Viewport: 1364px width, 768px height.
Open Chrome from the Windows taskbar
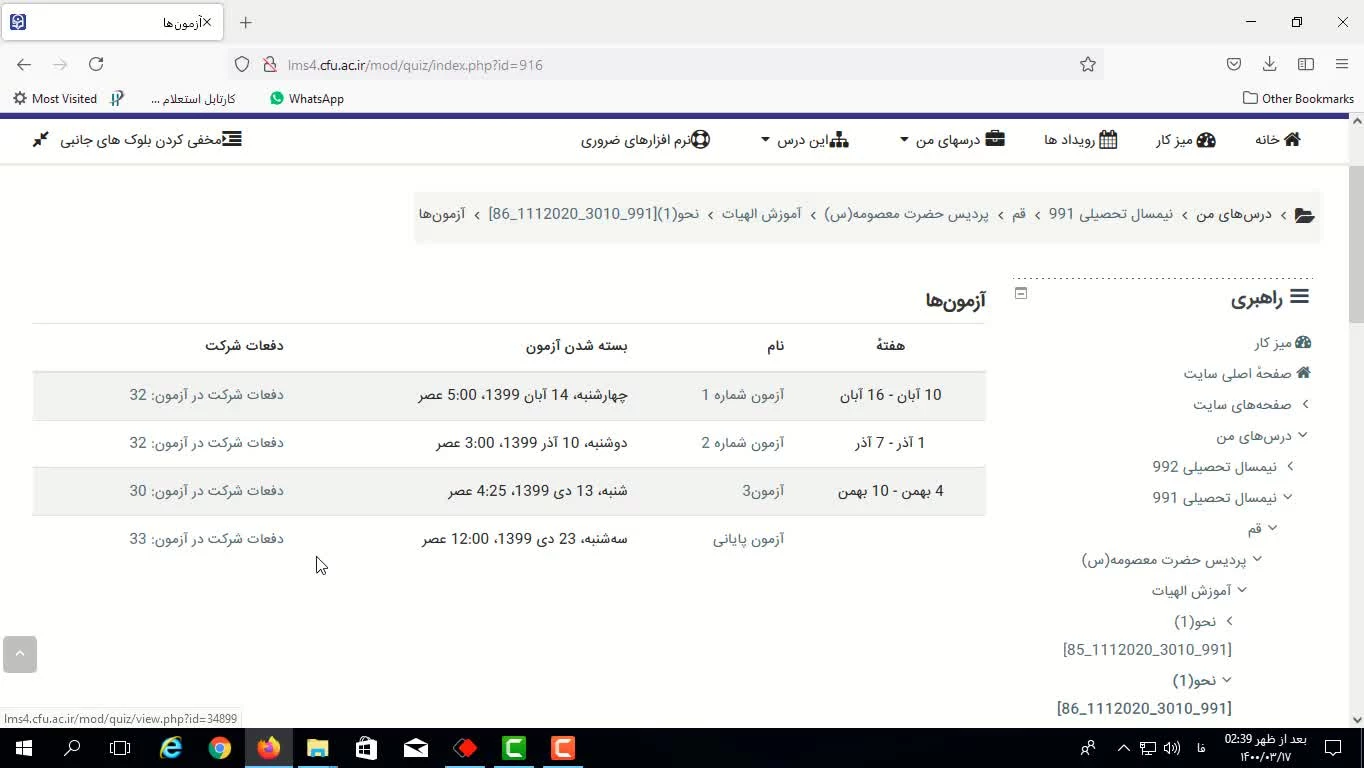coord(220,748)
